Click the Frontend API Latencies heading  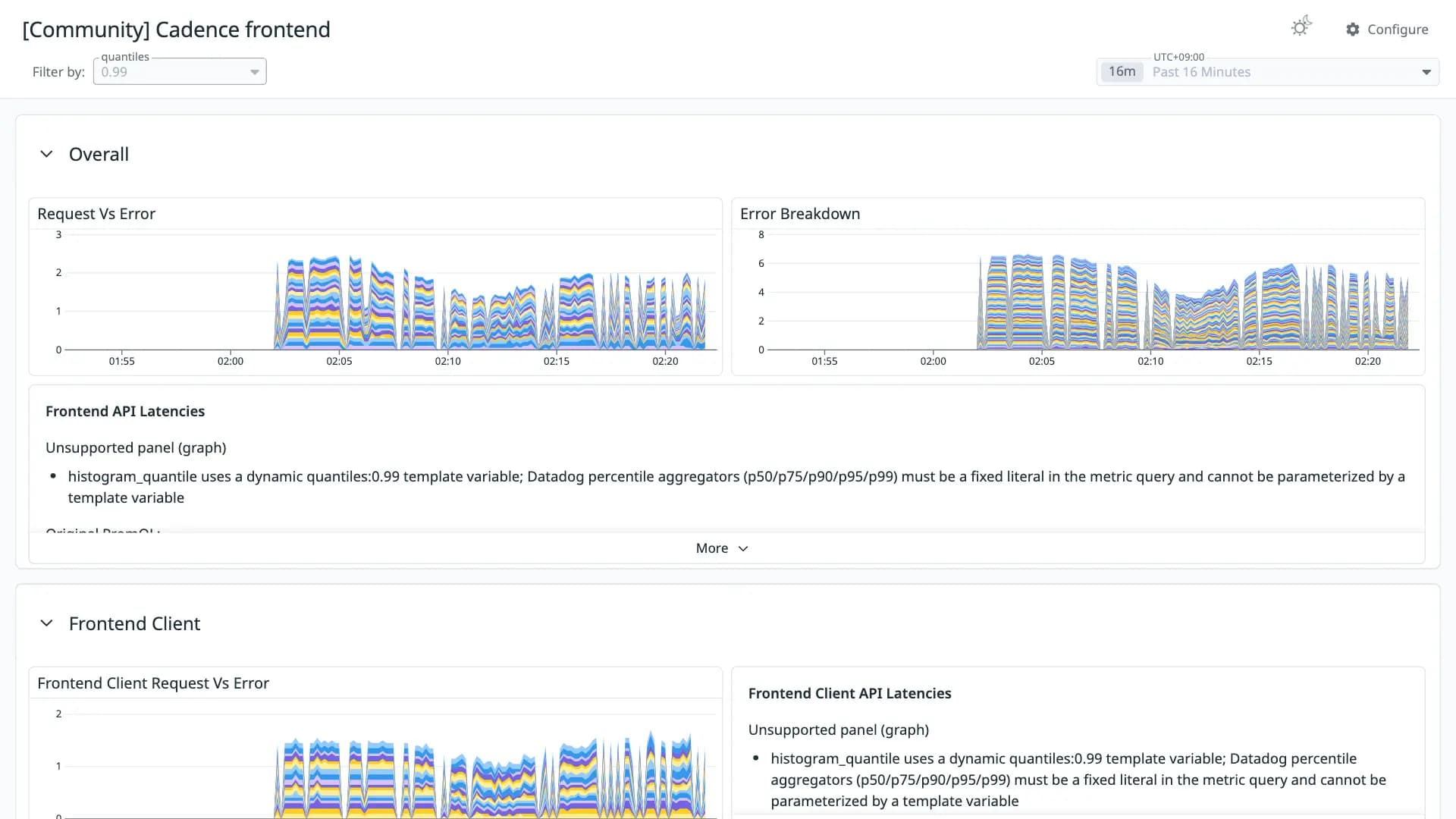(x=125, y=411)
